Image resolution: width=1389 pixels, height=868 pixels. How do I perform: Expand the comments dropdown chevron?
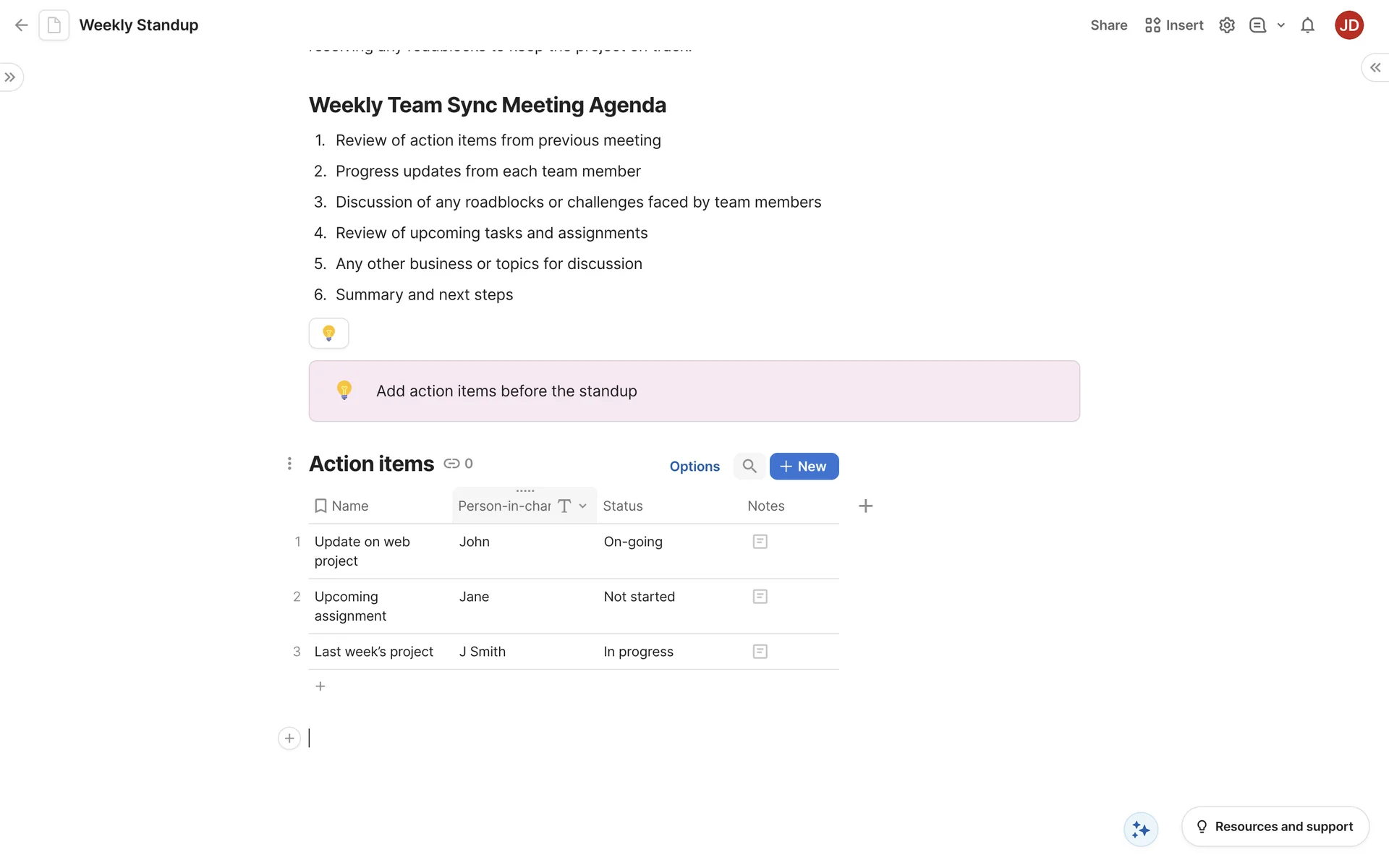1280,25
